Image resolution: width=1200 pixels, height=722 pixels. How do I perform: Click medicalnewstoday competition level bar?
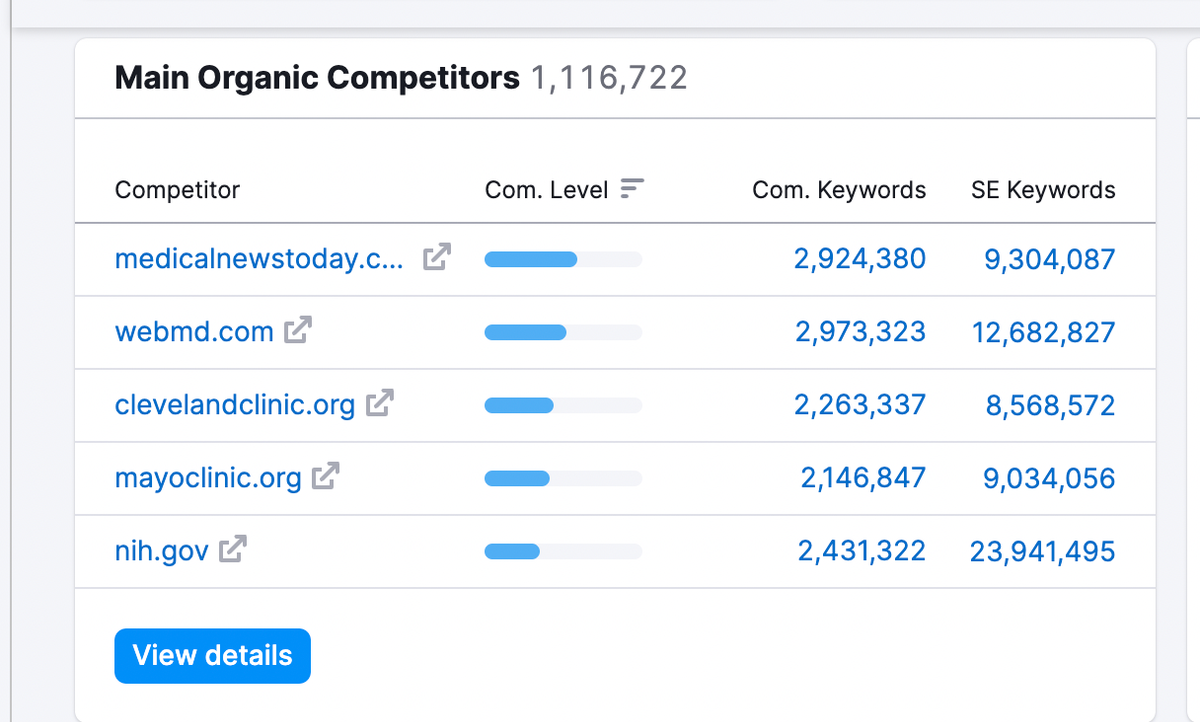(x=563, y=260)
